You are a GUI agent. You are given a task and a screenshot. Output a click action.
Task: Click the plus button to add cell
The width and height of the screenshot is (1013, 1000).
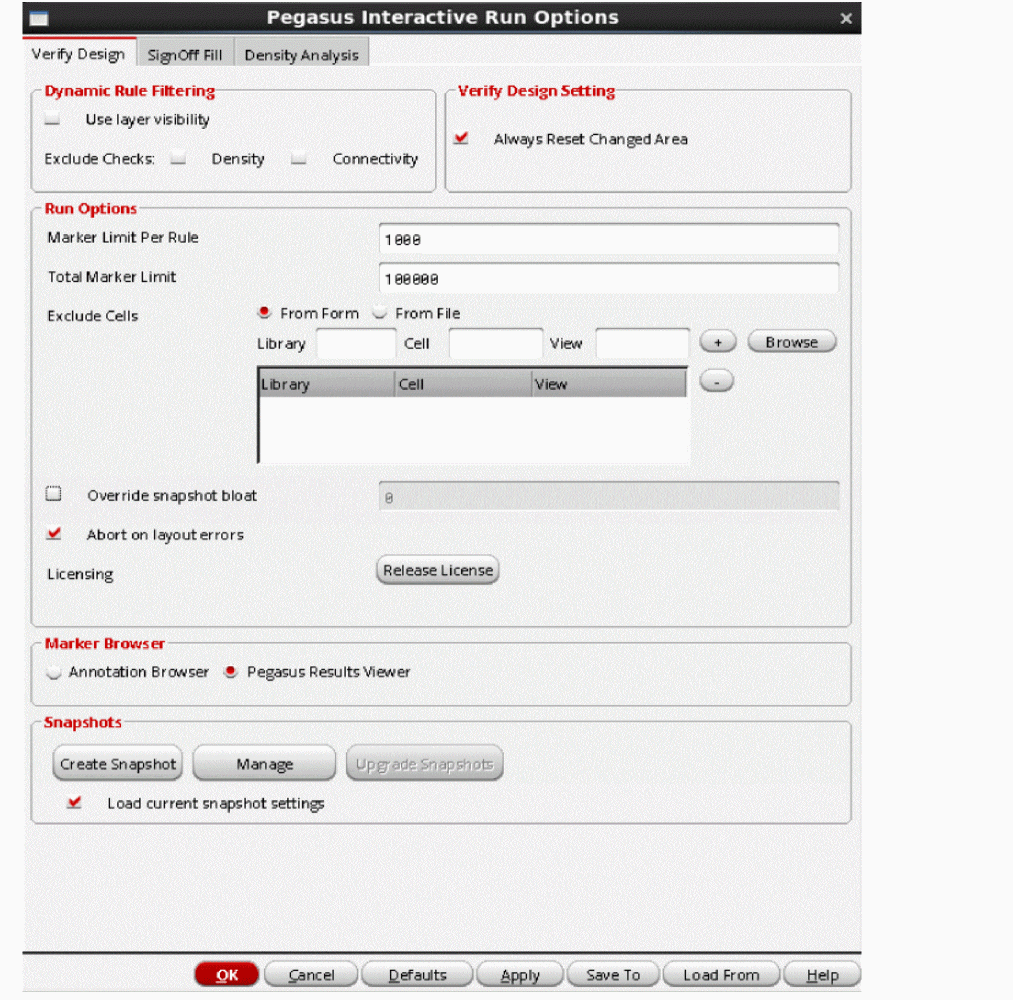tap(717, 342)
